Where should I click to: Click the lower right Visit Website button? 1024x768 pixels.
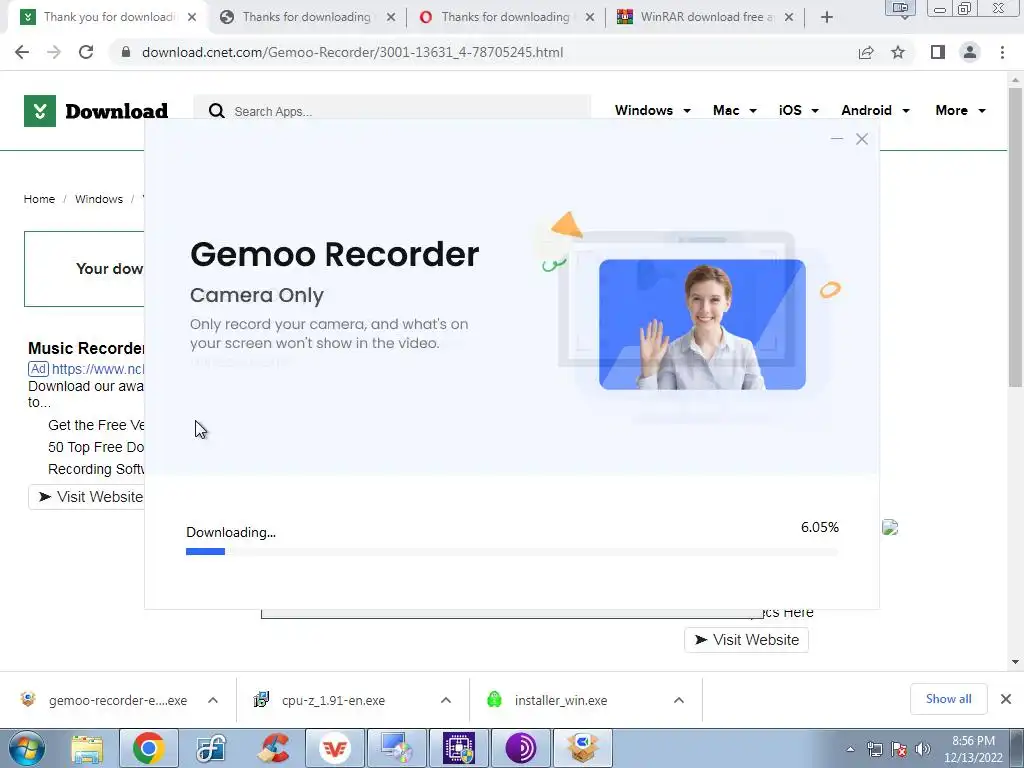(x=746, y=639)
